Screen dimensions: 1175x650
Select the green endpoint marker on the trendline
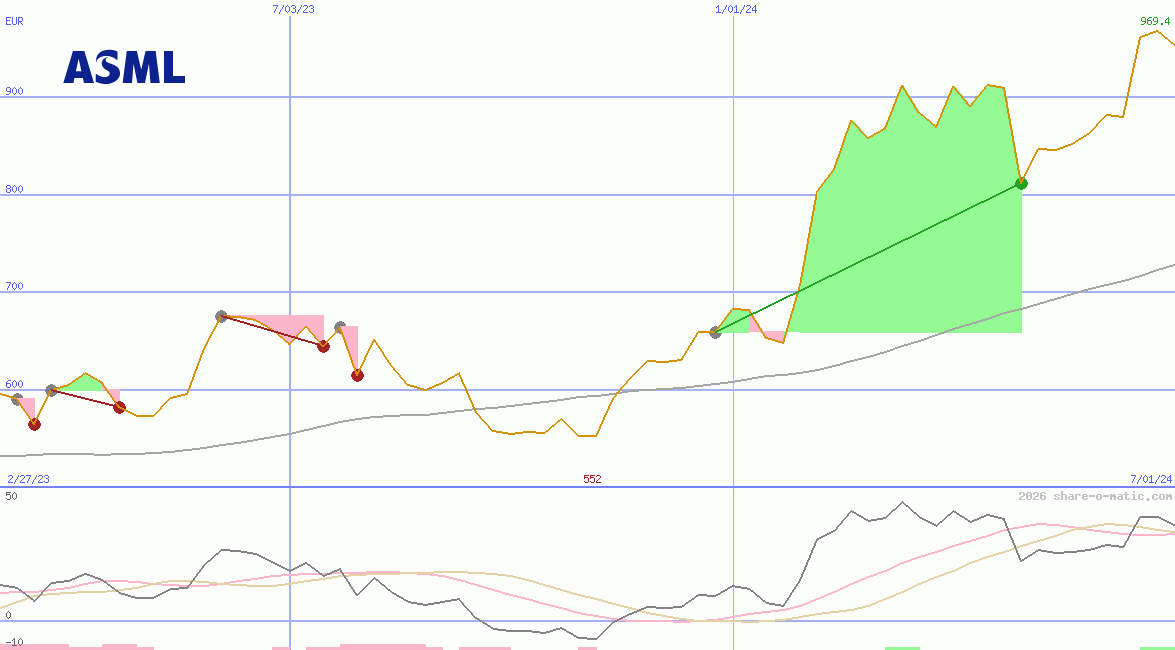(x=1021, y=183)
